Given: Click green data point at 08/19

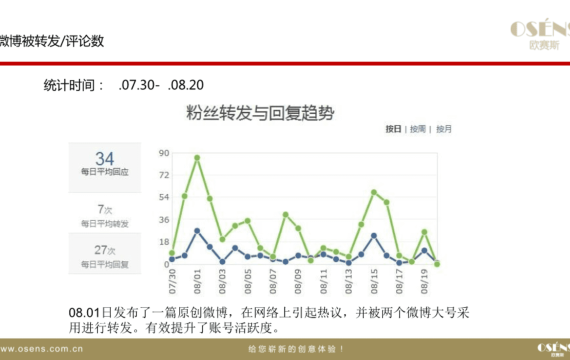Looking at the screenshot, I should [424, 232].
